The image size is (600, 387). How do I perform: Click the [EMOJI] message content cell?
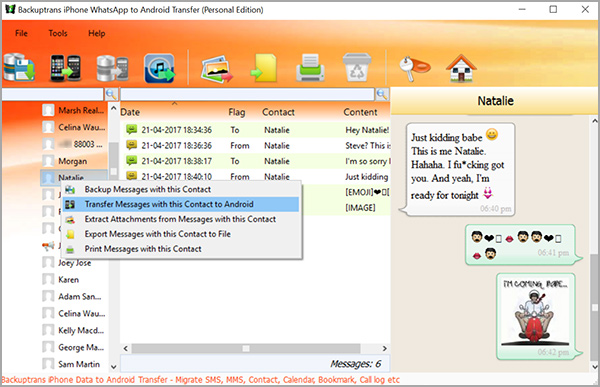tap(366, 192)
